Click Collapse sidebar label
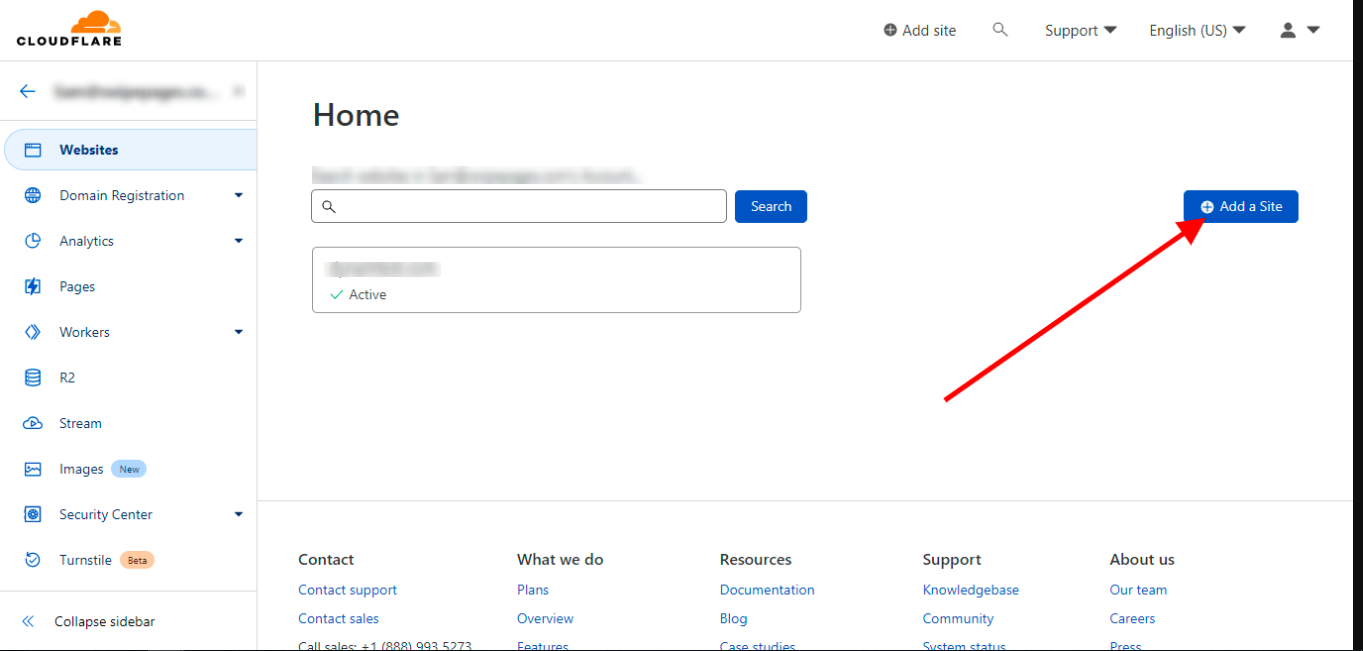 pos(105,621)
